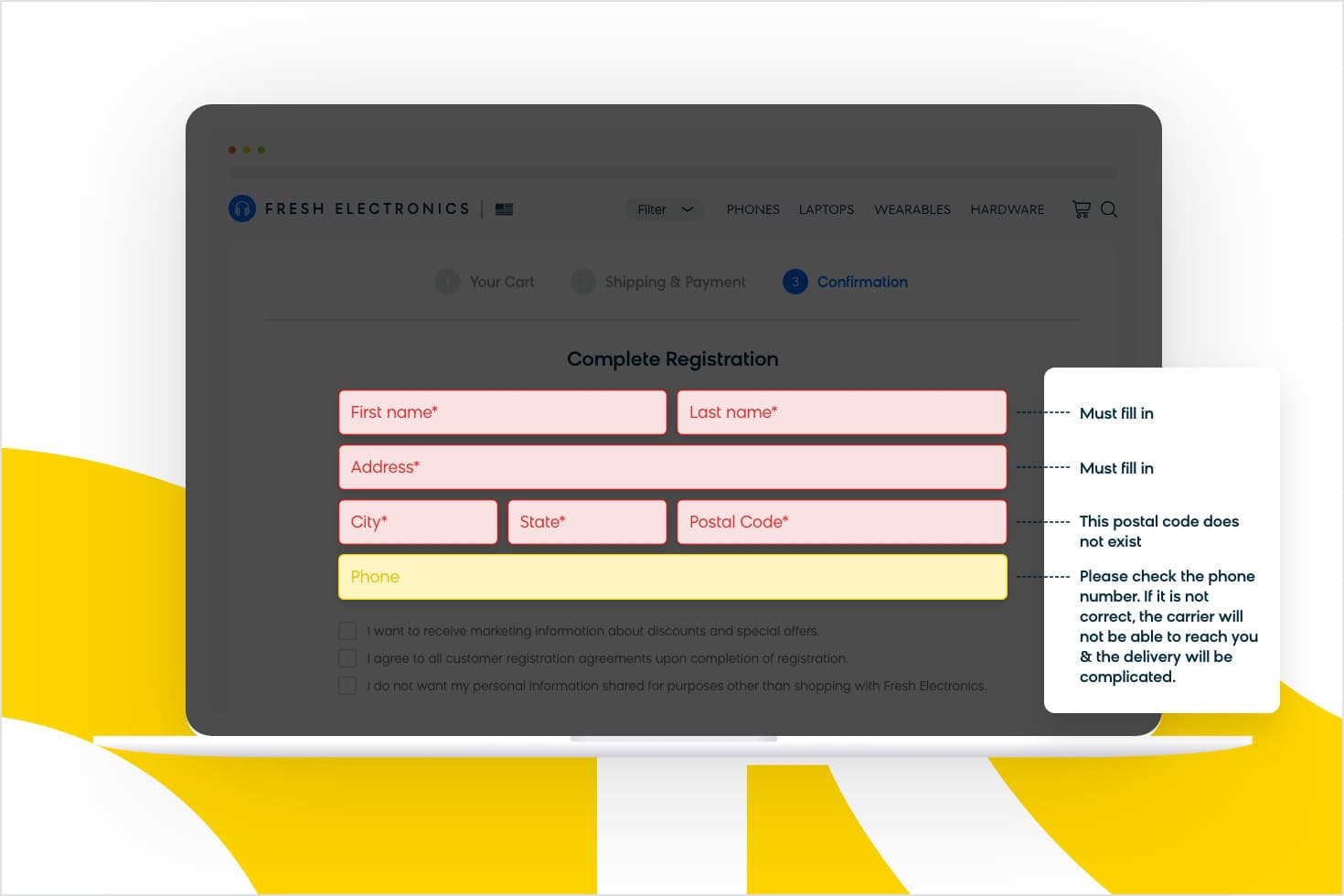1344x896 pixels.
Task: Check the customer registration agreements checkbox
Action: 347,658
